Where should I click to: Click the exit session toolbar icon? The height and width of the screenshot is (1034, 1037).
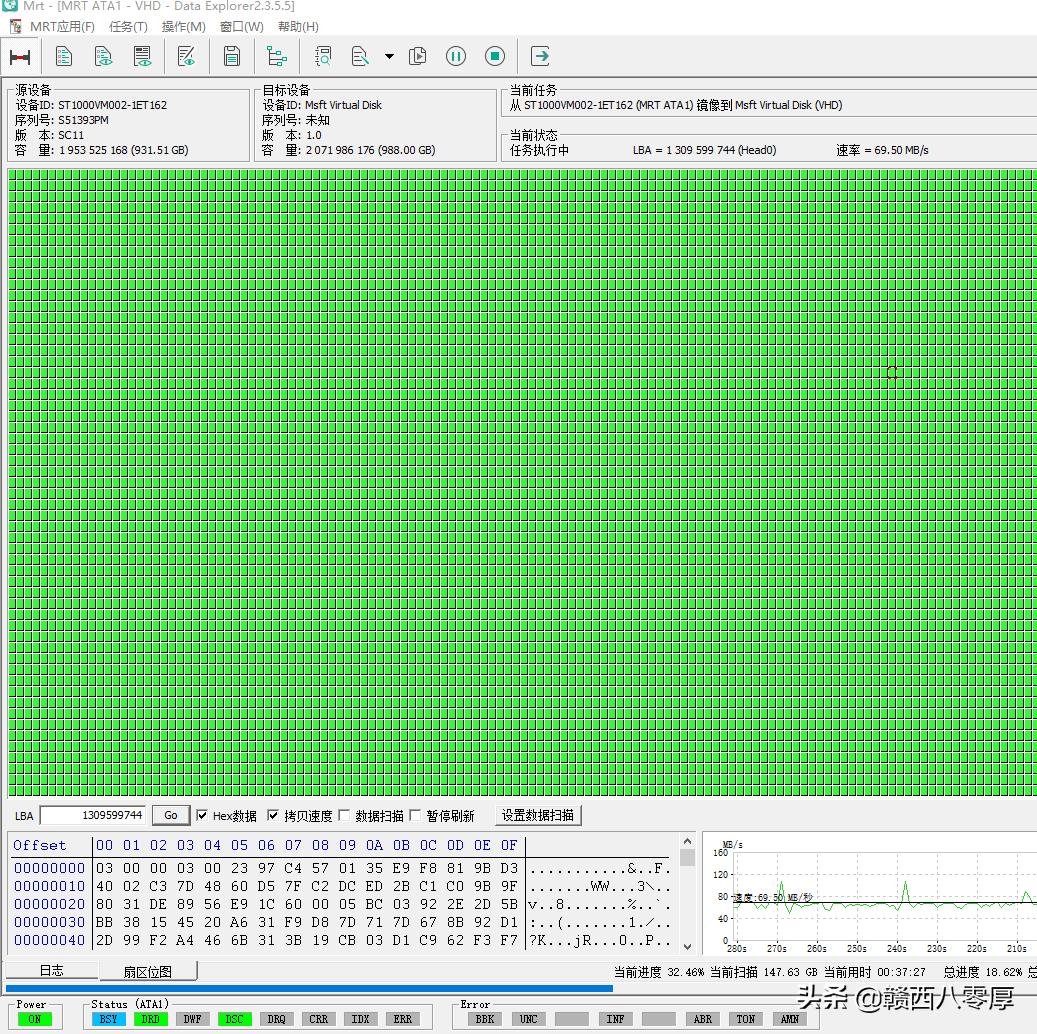pyautogui.click(x=538, y=56)
